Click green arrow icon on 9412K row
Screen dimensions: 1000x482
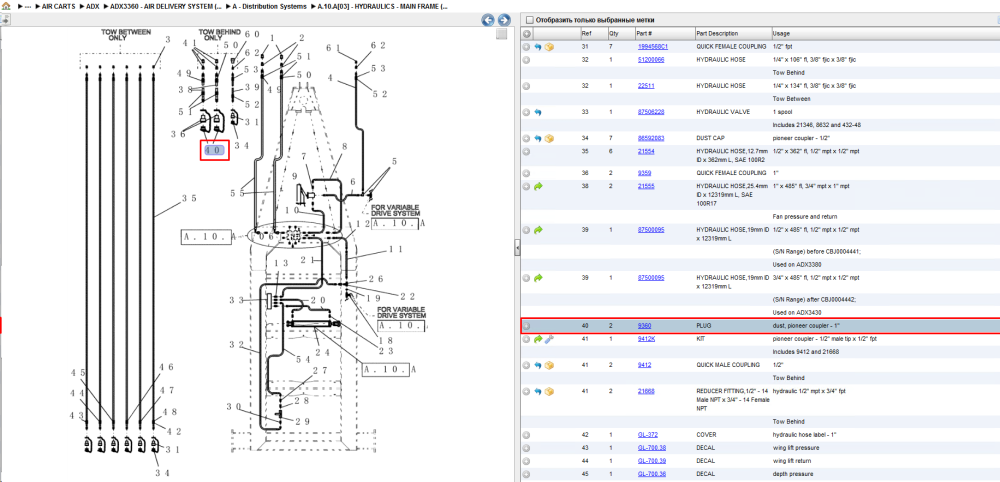click(538, 339)
